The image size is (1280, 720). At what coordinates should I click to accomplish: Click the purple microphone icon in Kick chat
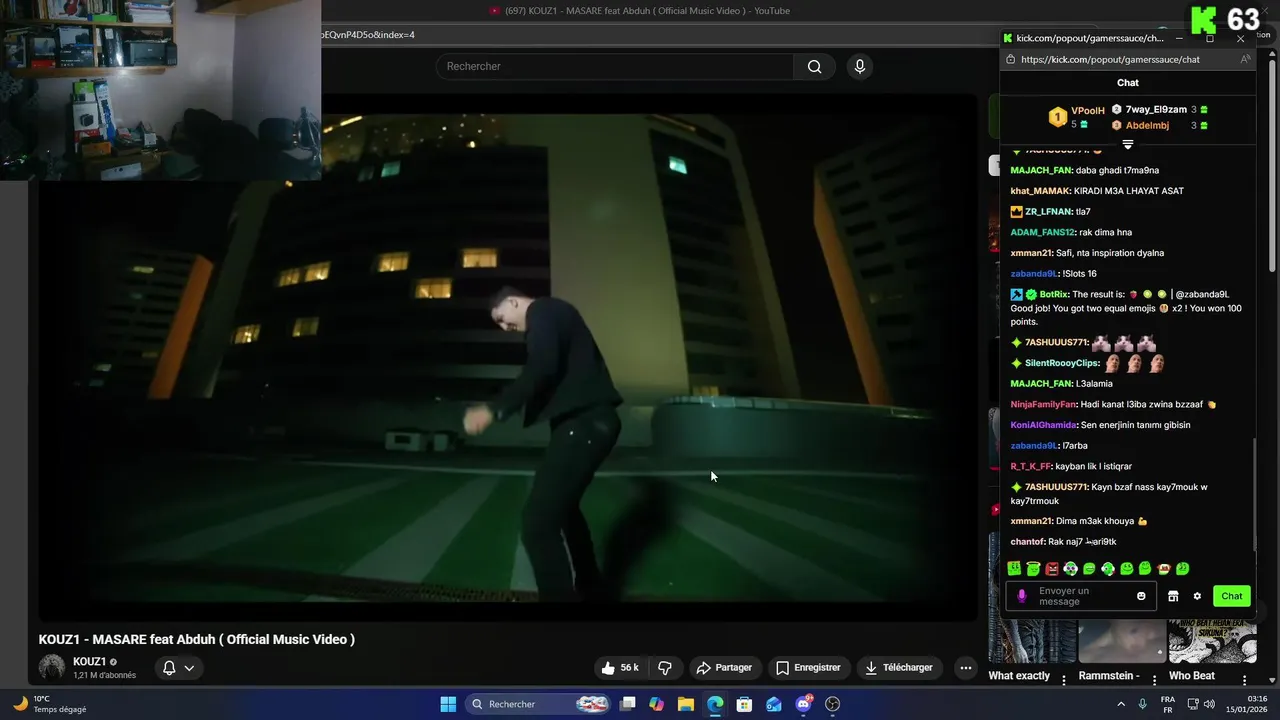(1021, 596)
